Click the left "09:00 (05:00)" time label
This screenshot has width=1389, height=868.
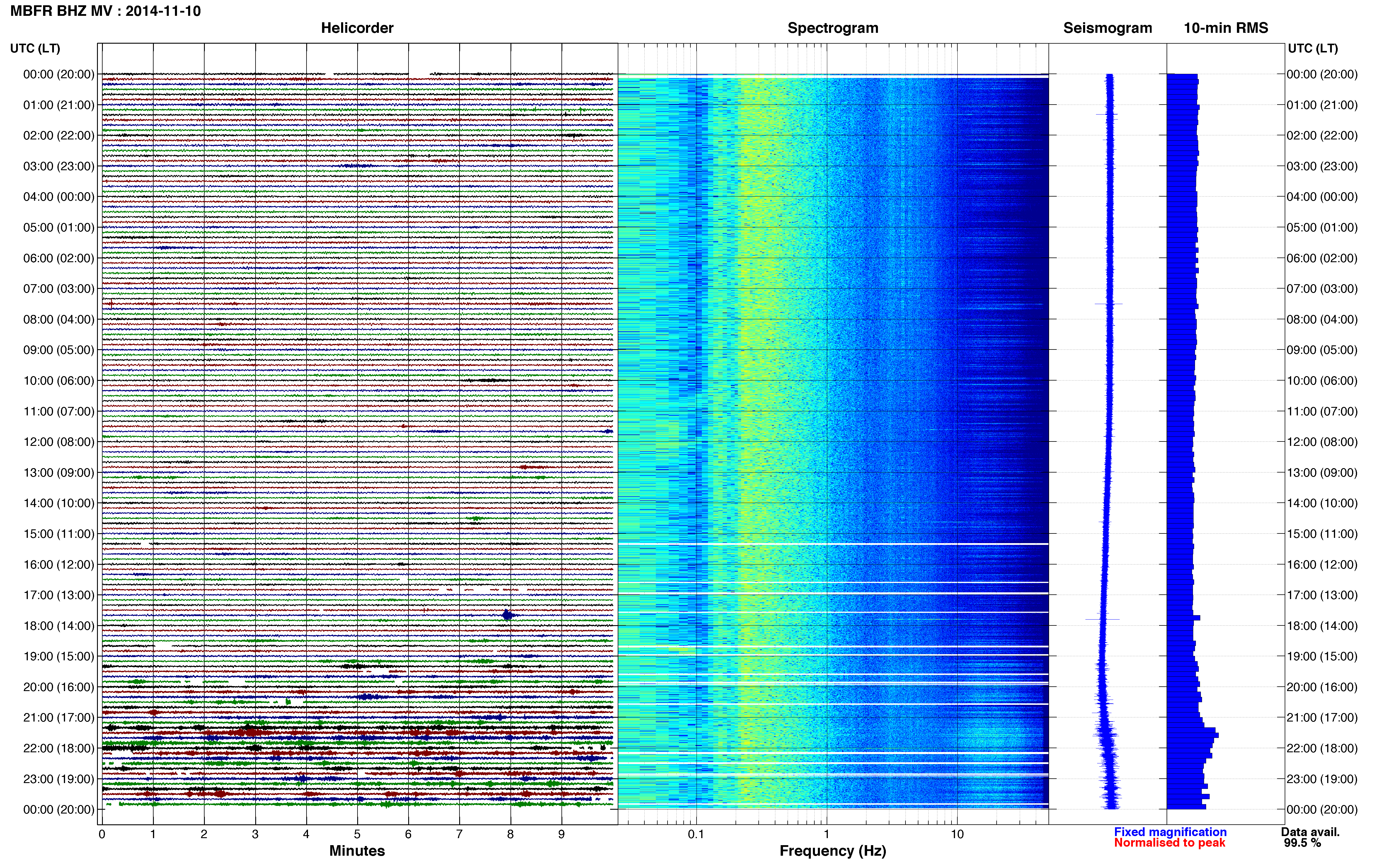coord(59,350)
